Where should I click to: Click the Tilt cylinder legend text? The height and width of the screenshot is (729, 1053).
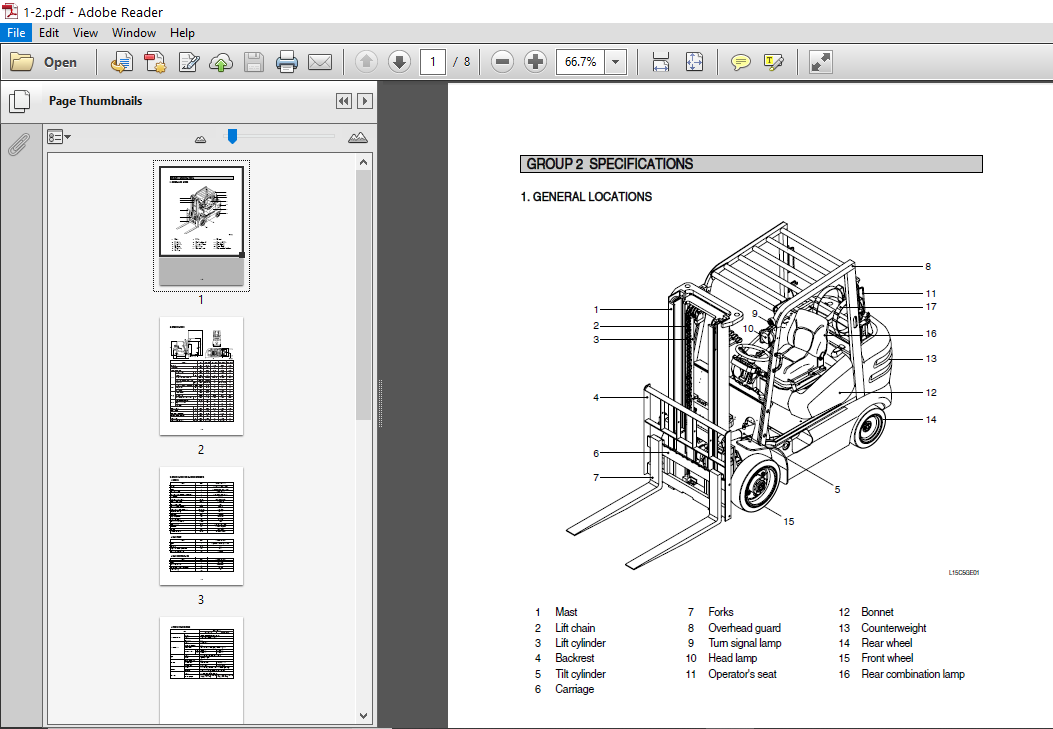click(x=580, y=674)
